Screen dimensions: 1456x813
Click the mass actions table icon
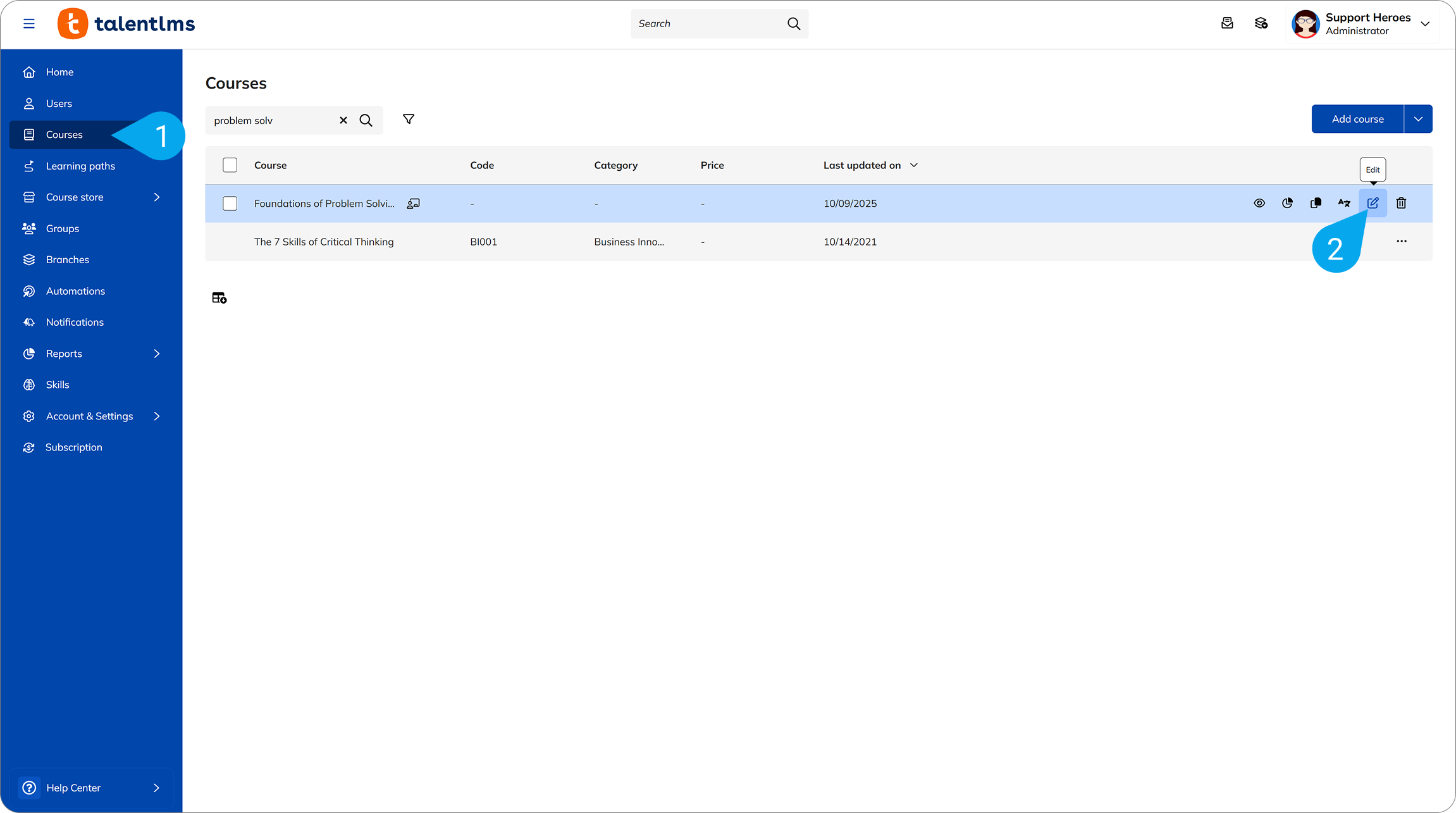click(x=219, y=298)
